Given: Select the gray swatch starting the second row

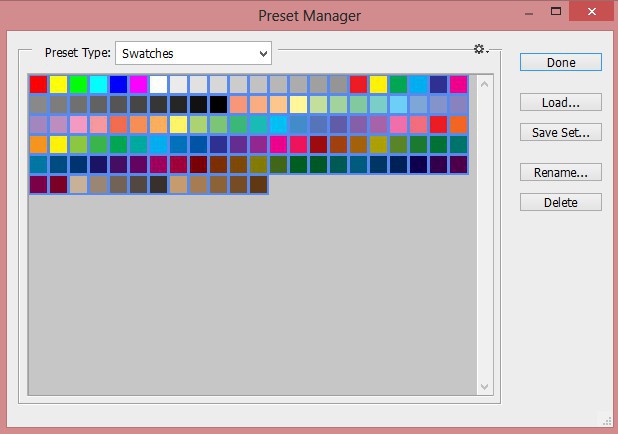Looking at the screenshot, I should (x=38, y=104).
